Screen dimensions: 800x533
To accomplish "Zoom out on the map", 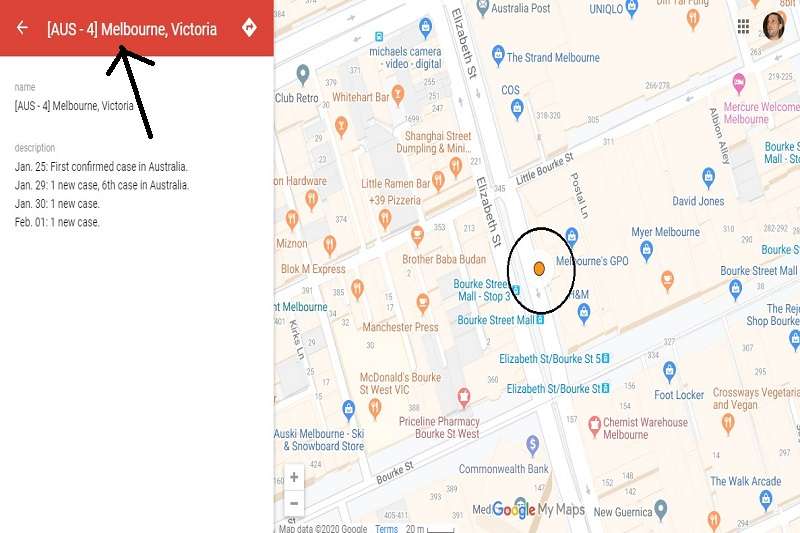I will (294, 503).
